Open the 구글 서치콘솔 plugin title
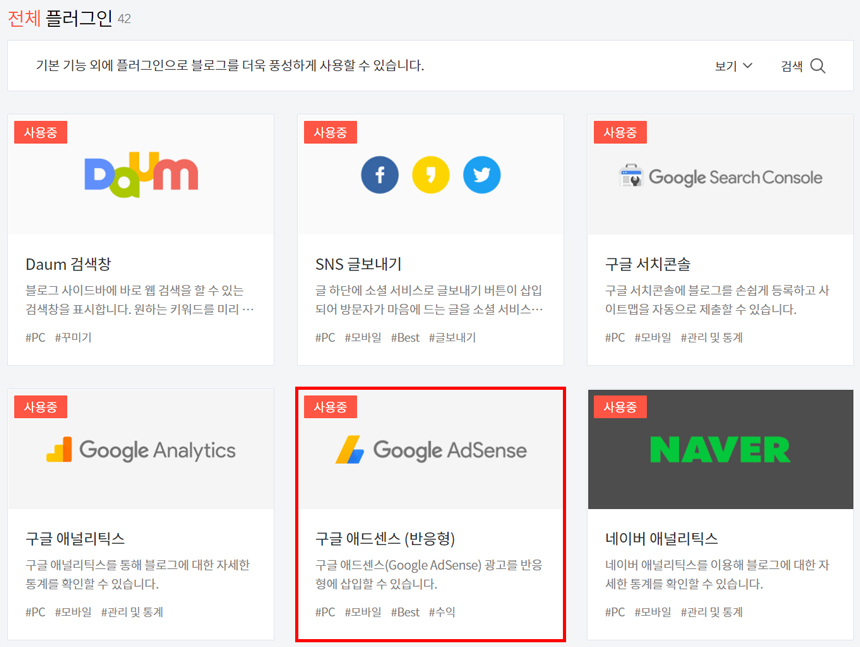Image resolution: width=860 pixels, height=647 pixels. 647,264
